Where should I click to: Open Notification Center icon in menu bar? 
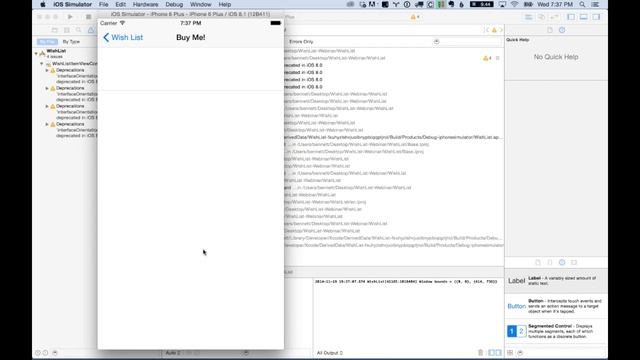595,4
